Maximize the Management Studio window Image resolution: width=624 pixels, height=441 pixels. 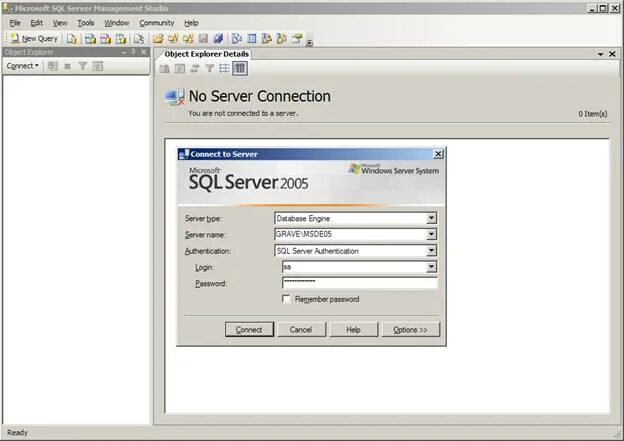click(x=603, y=8)
